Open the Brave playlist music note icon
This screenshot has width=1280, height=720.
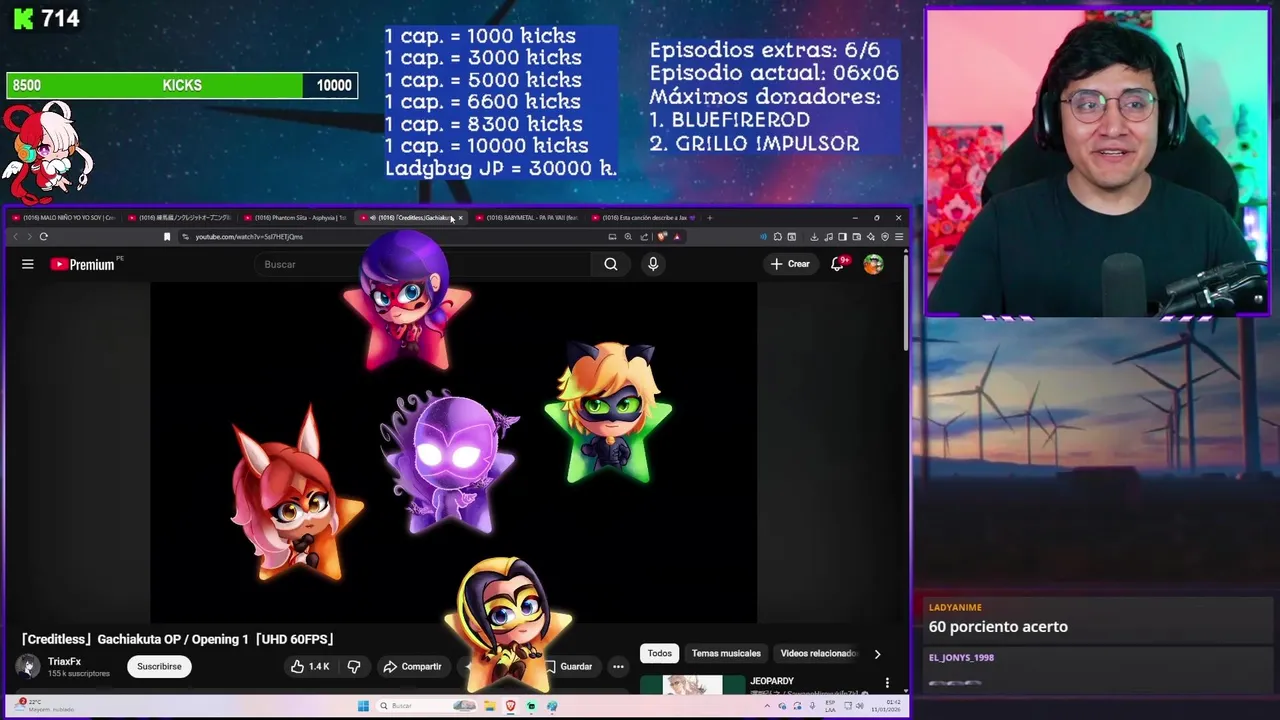(x=828, y=237)
